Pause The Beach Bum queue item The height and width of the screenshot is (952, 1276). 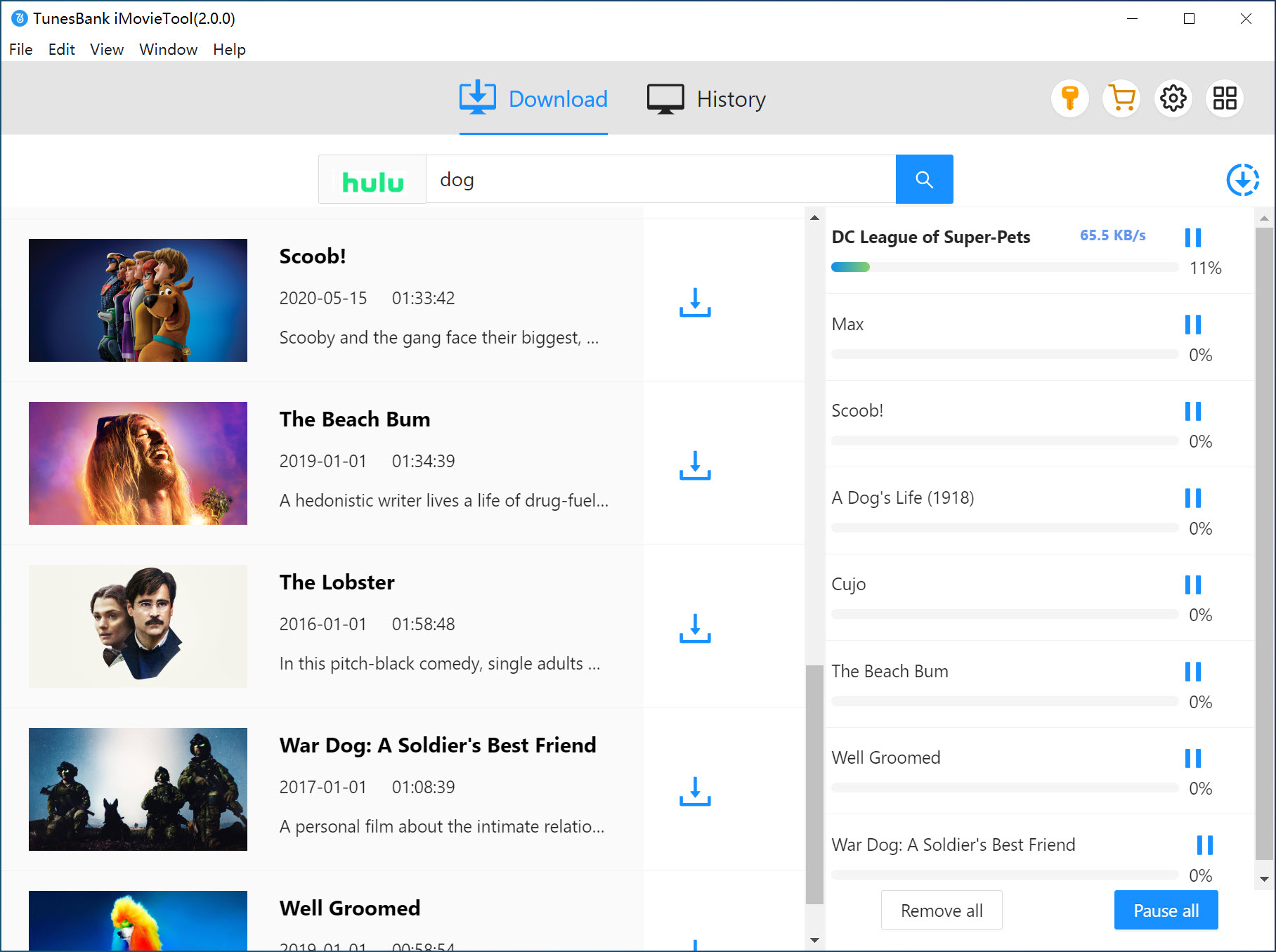coord(1192,672)
